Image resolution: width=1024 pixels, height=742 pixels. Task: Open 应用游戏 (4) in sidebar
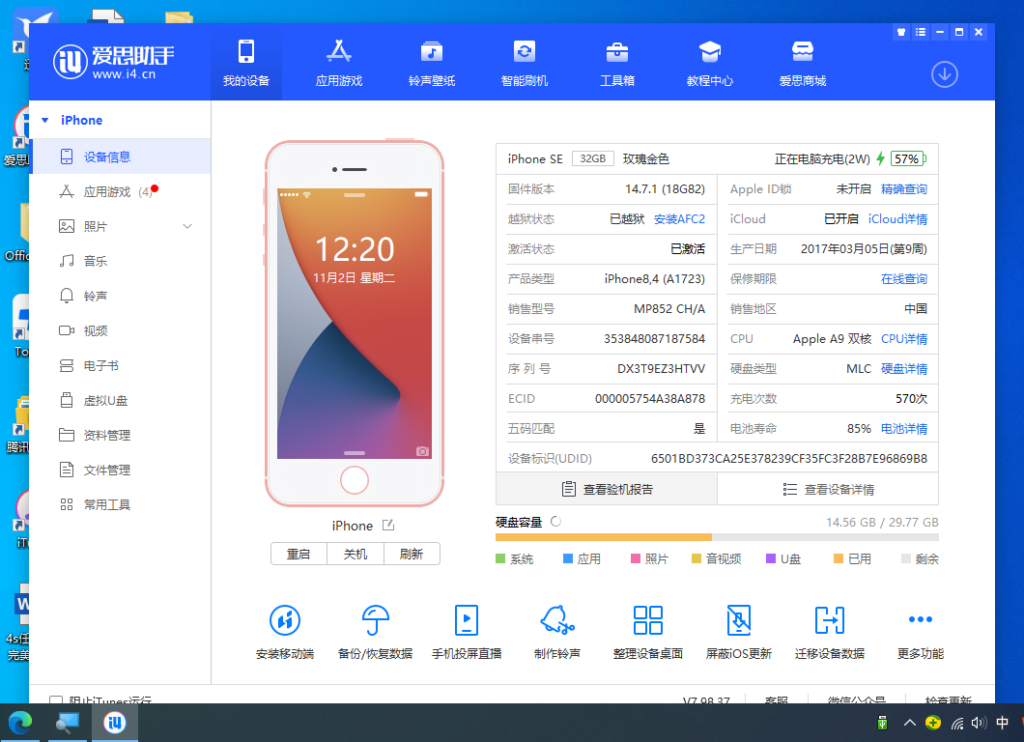pyautogui.click(x=120, y=191)
